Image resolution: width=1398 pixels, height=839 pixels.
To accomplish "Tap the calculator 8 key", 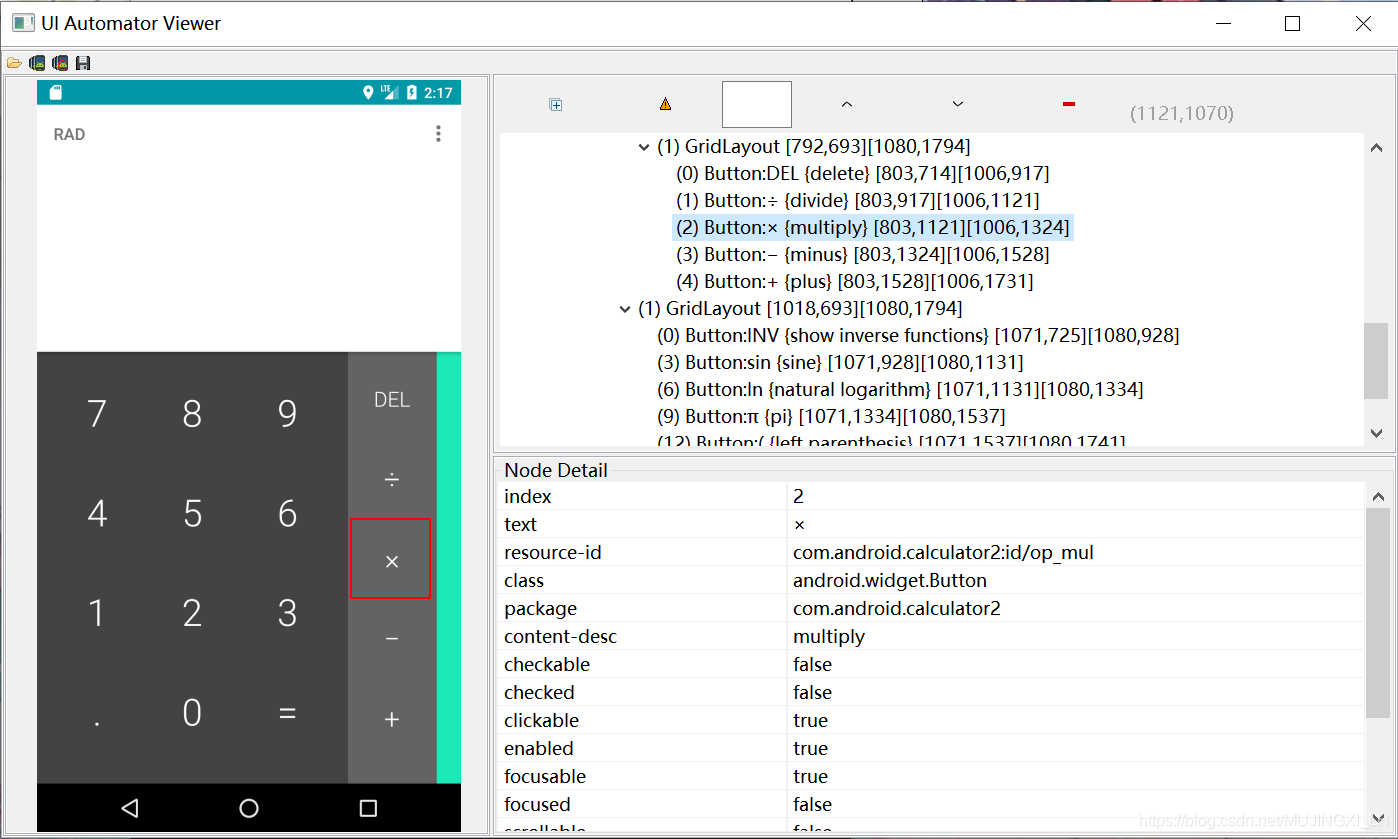I will click(x=192, y=414).
